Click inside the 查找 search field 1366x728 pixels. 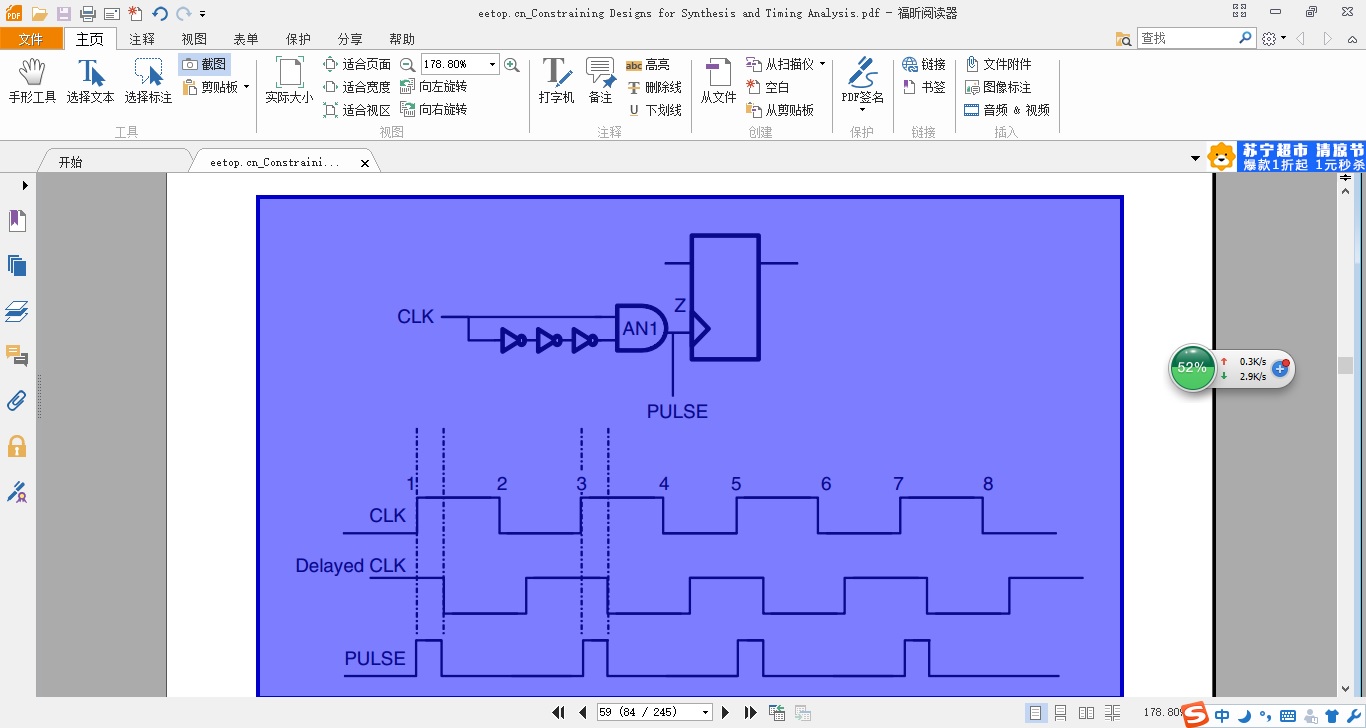[x=1188, y=38]
